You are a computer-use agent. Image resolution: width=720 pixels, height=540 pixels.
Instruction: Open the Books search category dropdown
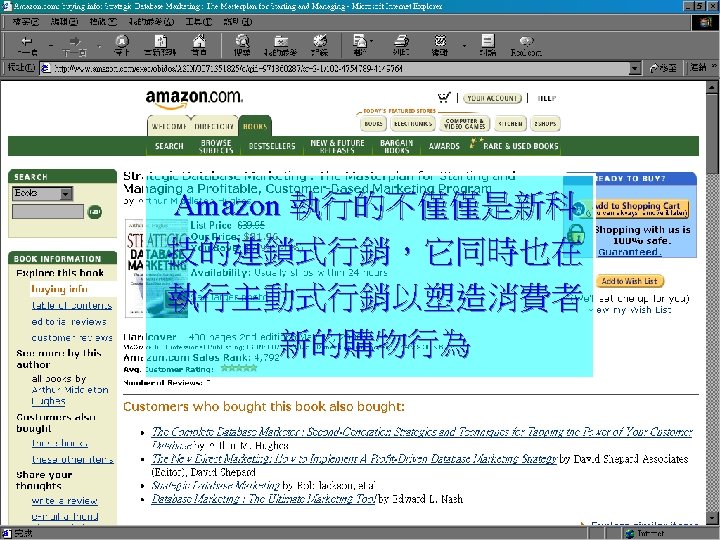pyautogui.click(x=42, y=193)
